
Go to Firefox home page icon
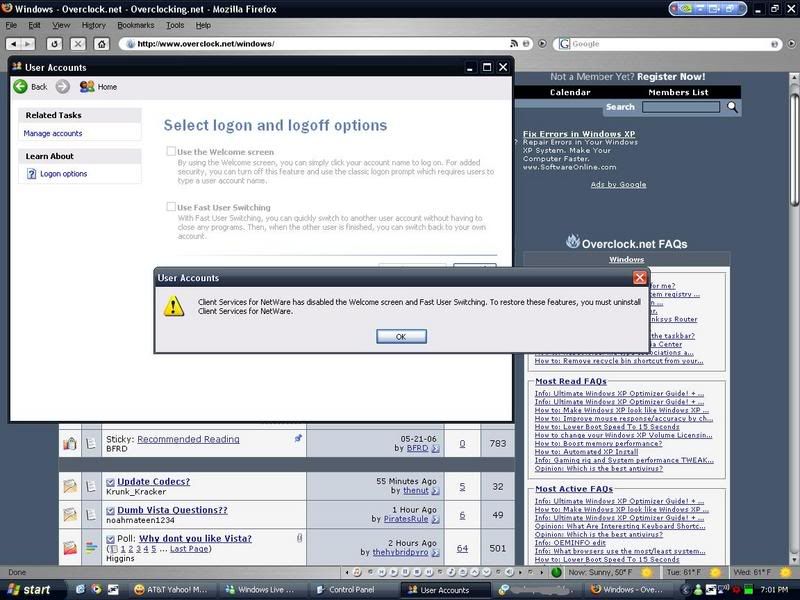[102, 44]
